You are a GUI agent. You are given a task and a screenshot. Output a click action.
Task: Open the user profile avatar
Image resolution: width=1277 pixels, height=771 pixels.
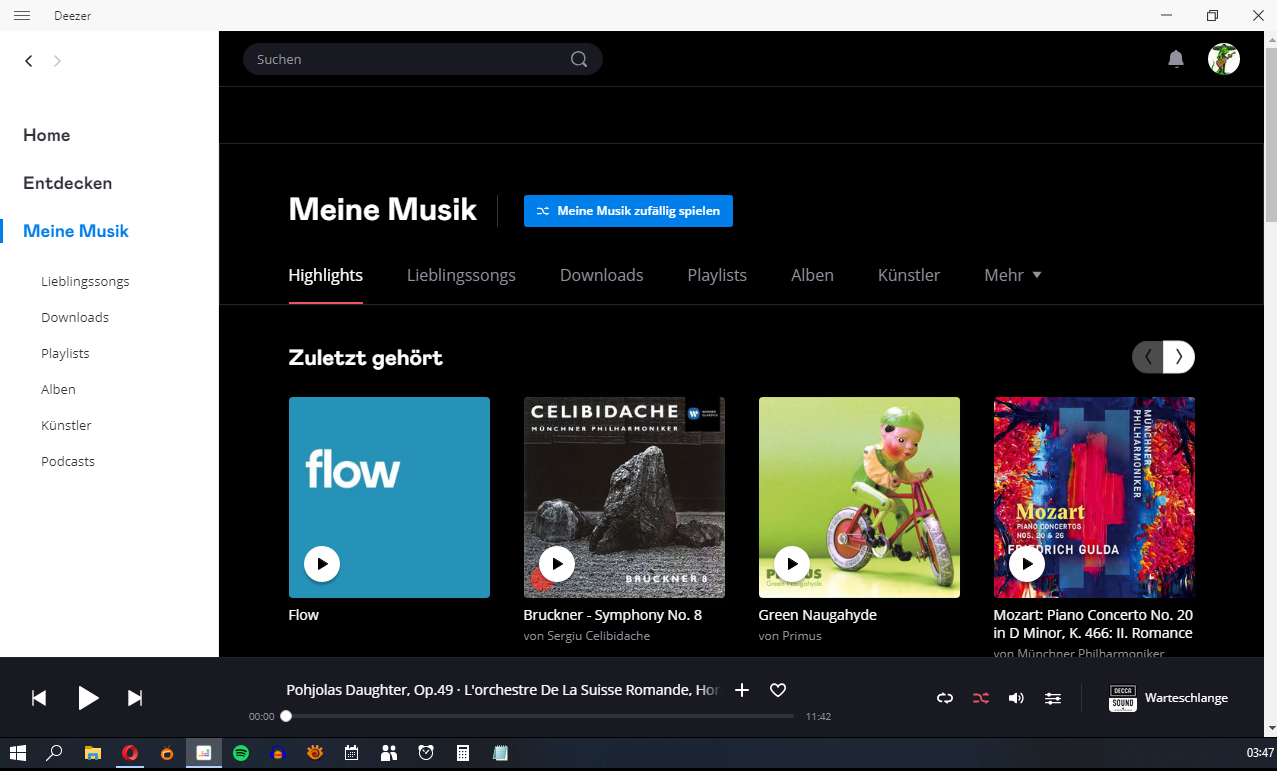(x=1224, y=59)
